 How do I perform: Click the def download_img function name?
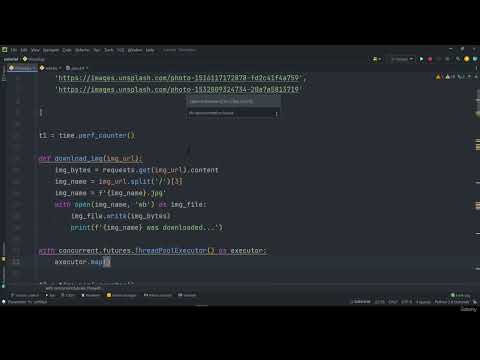[79, 158]
